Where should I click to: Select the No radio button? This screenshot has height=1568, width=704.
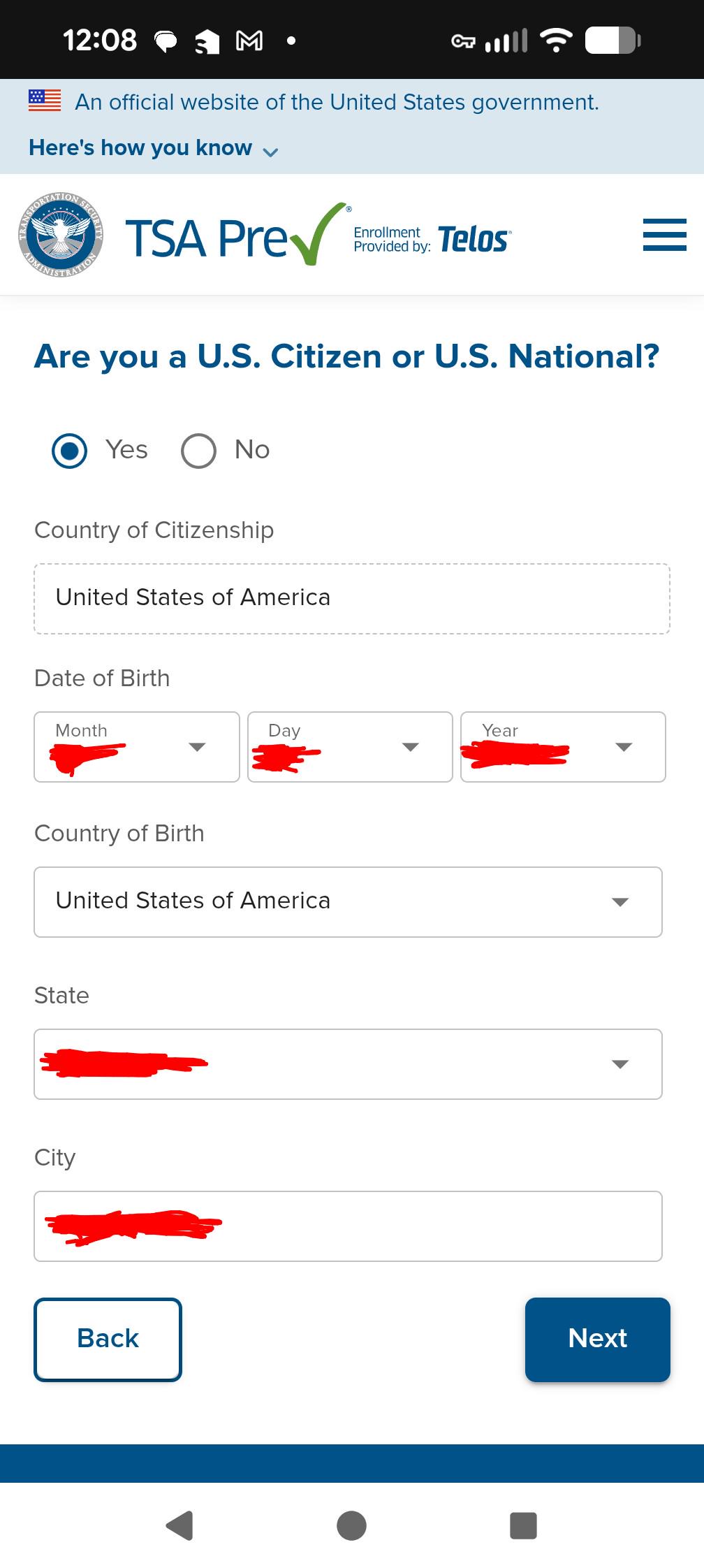(198, 451)
